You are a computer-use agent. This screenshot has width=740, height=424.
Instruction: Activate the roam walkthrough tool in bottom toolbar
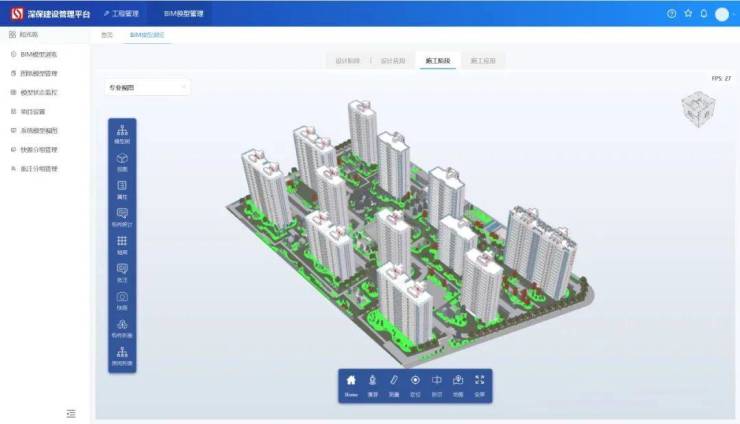373,381
